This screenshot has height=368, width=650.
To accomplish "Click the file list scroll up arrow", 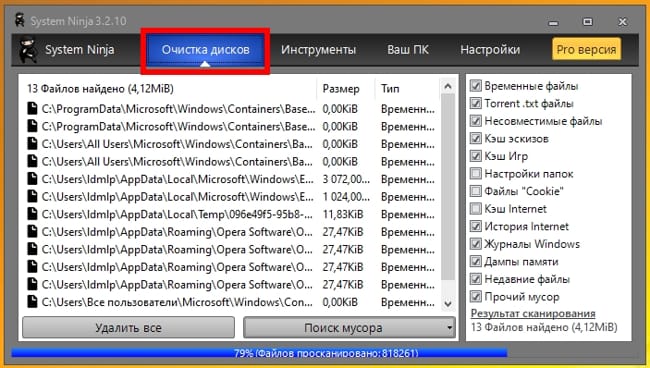I will (448, 86).
